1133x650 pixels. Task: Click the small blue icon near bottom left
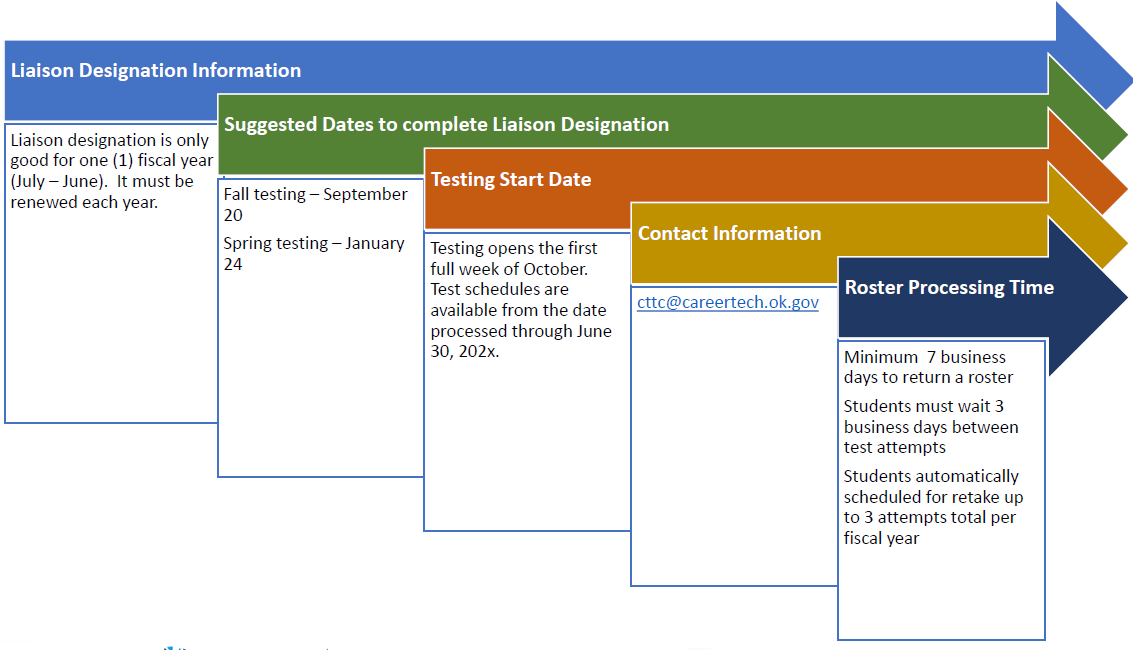pyautogui.click(x=168, y=645)
